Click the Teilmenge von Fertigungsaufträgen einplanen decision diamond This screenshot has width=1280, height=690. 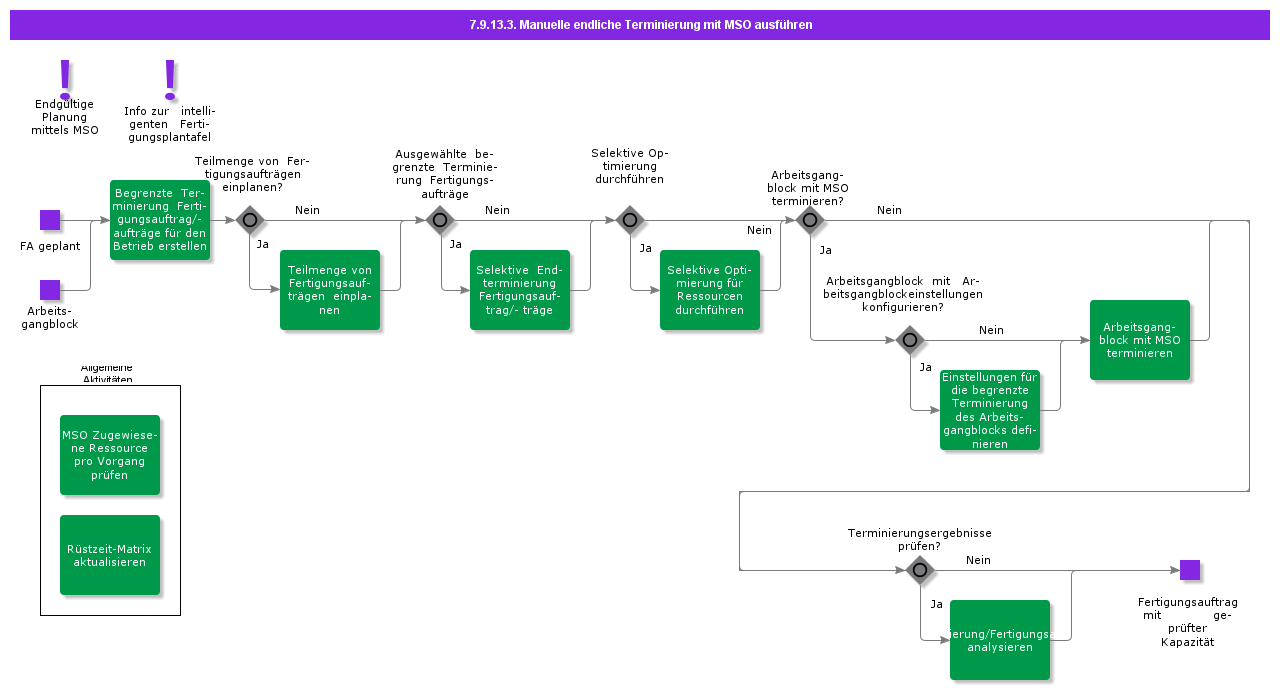248,219
